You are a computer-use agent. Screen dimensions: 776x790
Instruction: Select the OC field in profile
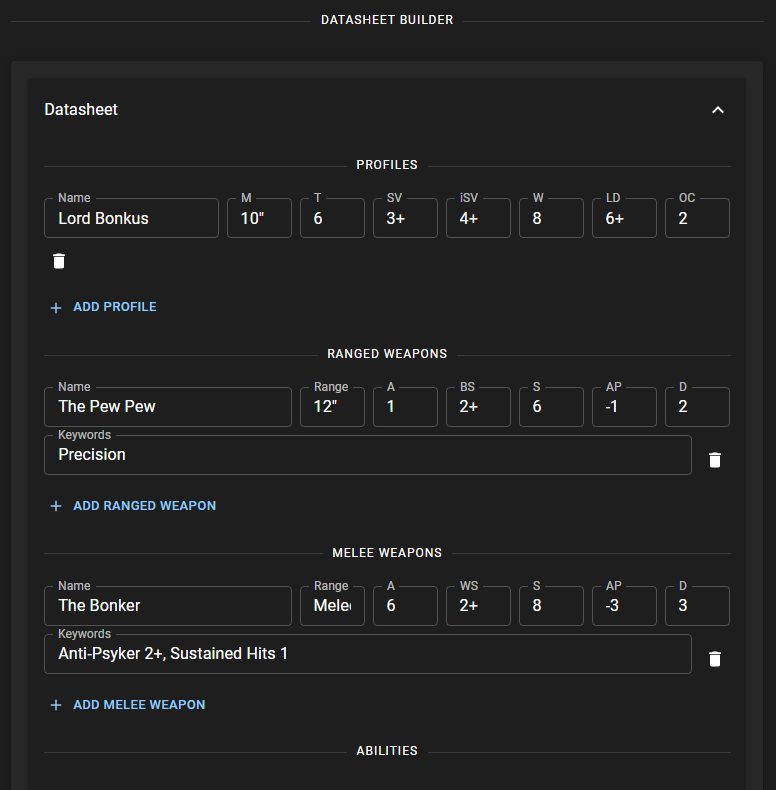point(697,218)
